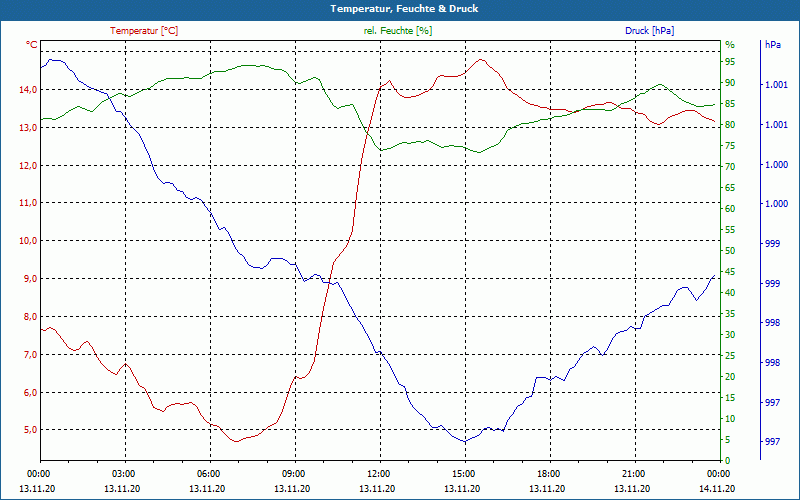Click the red '°C' axis unit label
Viewport: 800px width, 500px height.
pyautogui.click(x=32, y=44)
